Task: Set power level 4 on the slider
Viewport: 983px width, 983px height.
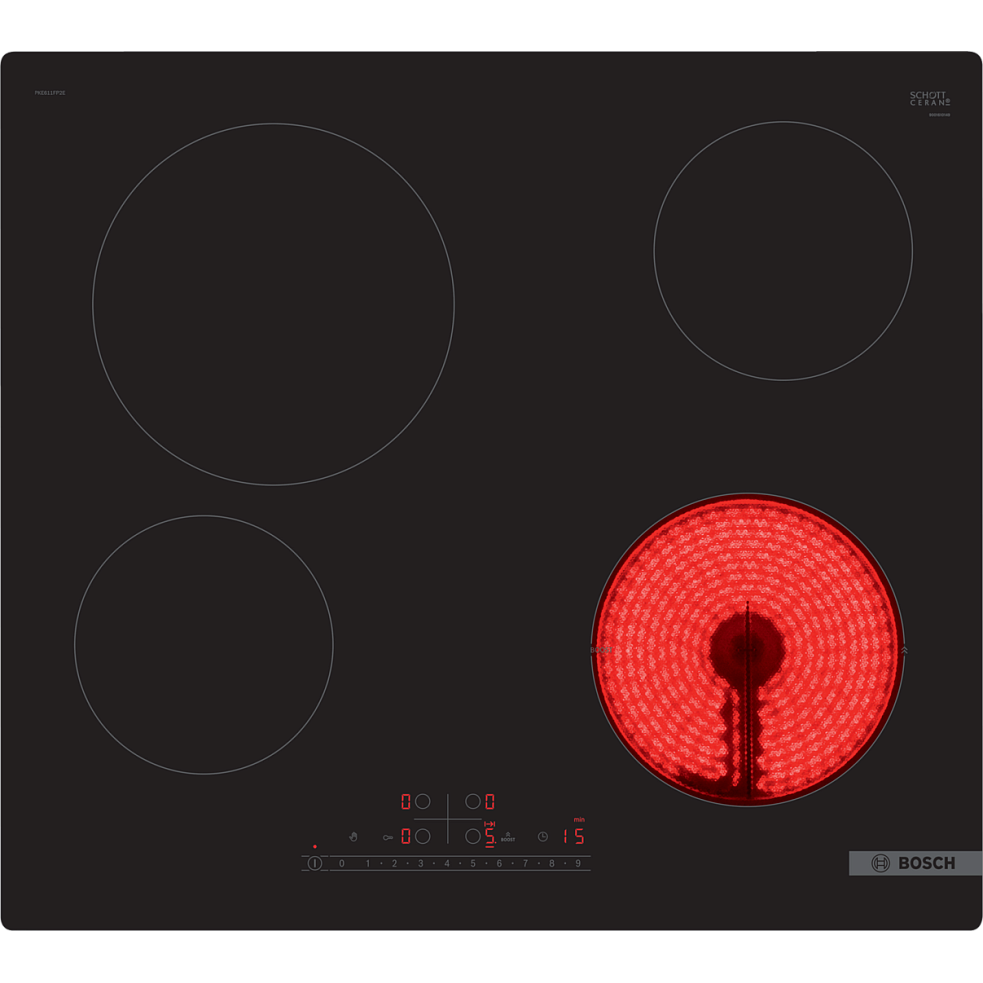Action: pos(447,863)
